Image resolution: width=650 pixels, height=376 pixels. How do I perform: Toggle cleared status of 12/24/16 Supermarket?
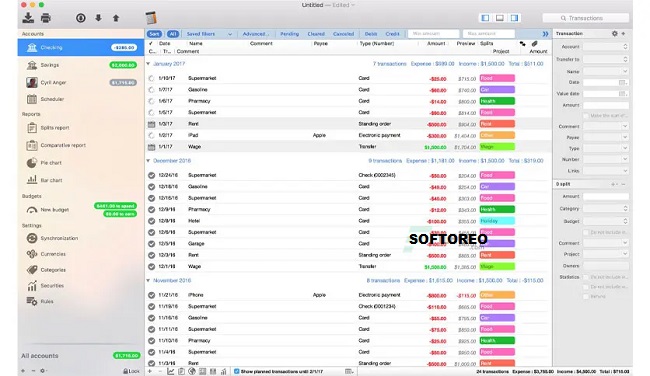tap(151, 175)
